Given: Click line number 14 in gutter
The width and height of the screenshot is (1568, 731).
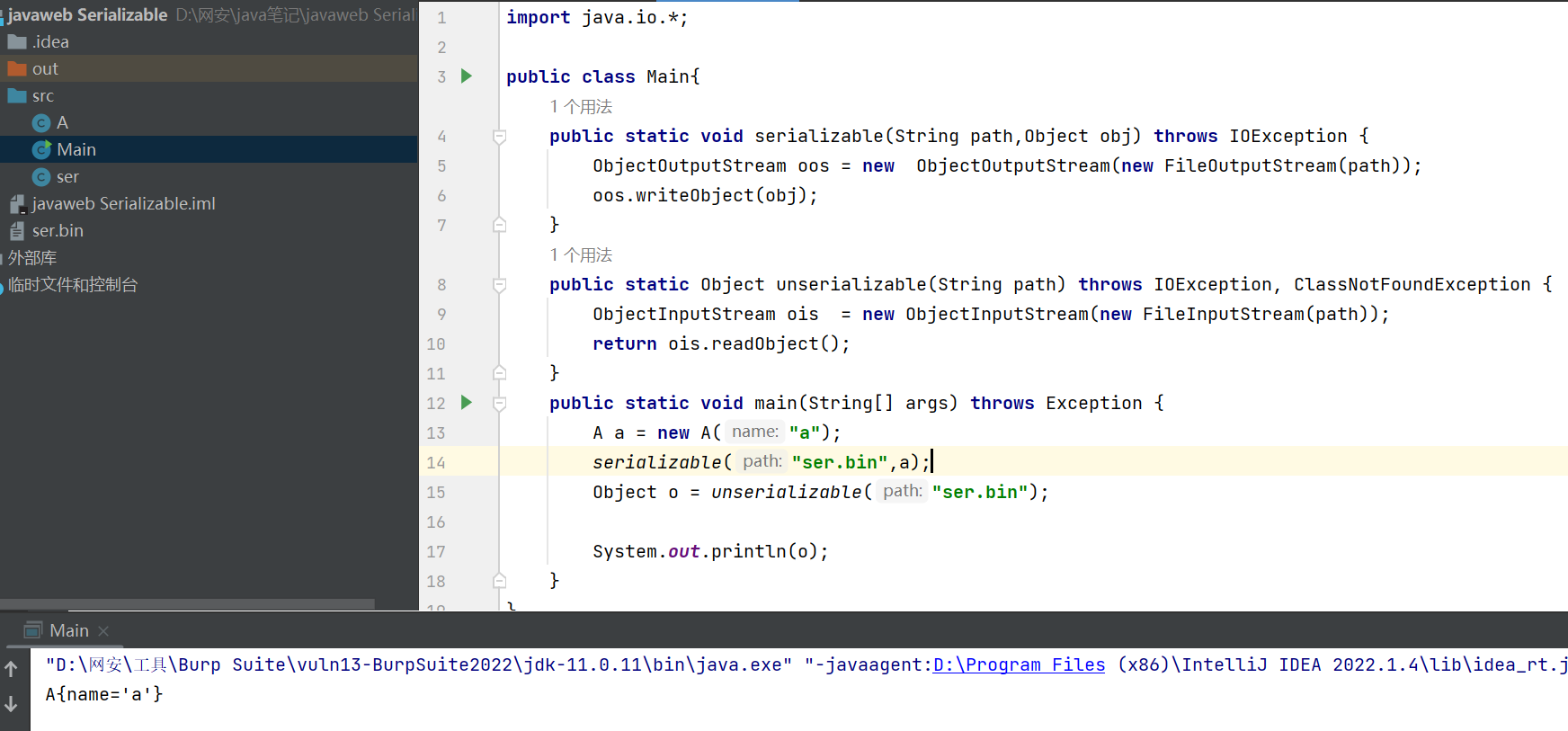Looking at the screenshot, I should point(436,463).
